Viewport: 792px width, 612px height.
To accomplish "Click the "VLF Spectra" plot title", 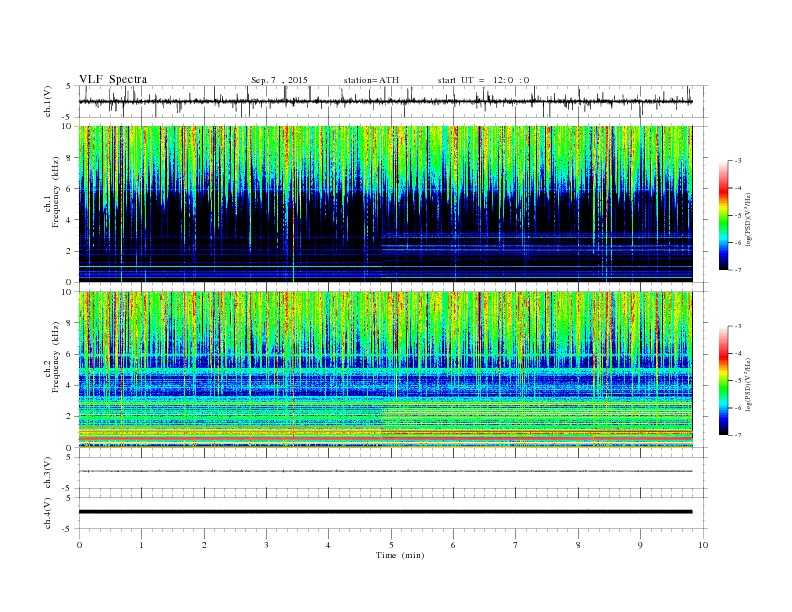I will pyautogui.click(x=113, y=79).
